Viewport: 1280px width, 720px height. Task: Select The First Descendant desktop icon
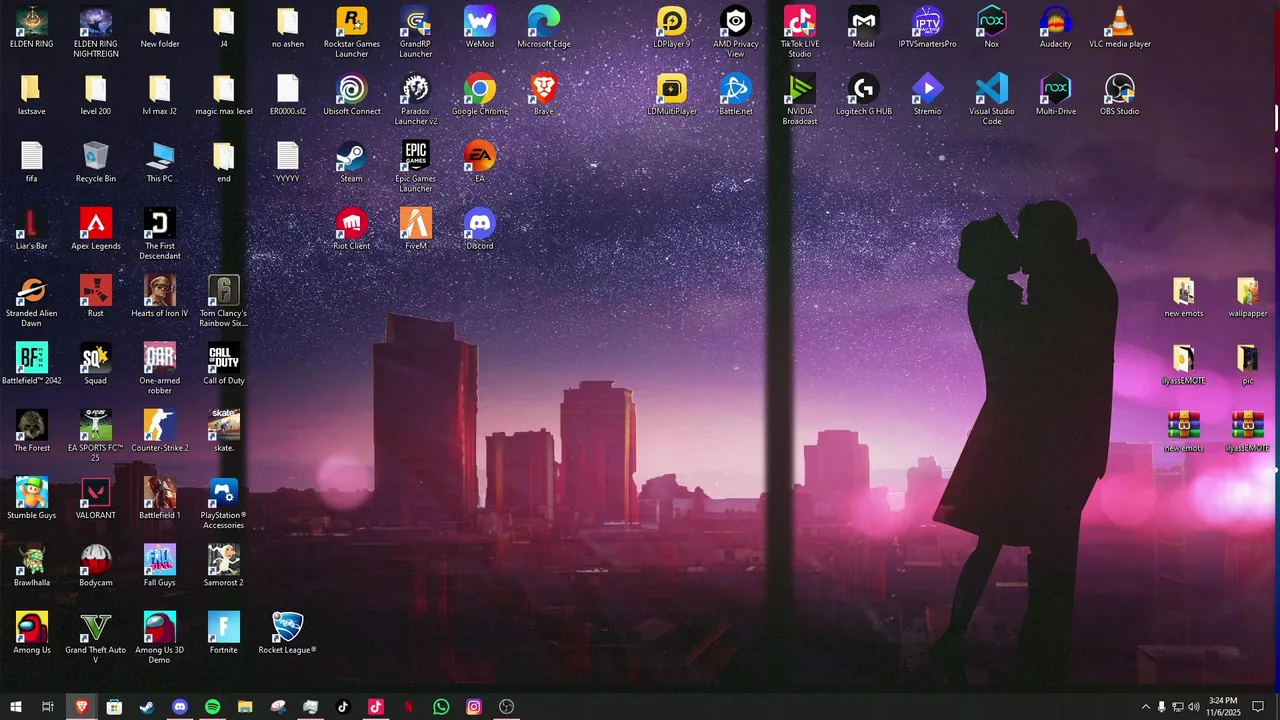tap(160, 233)
